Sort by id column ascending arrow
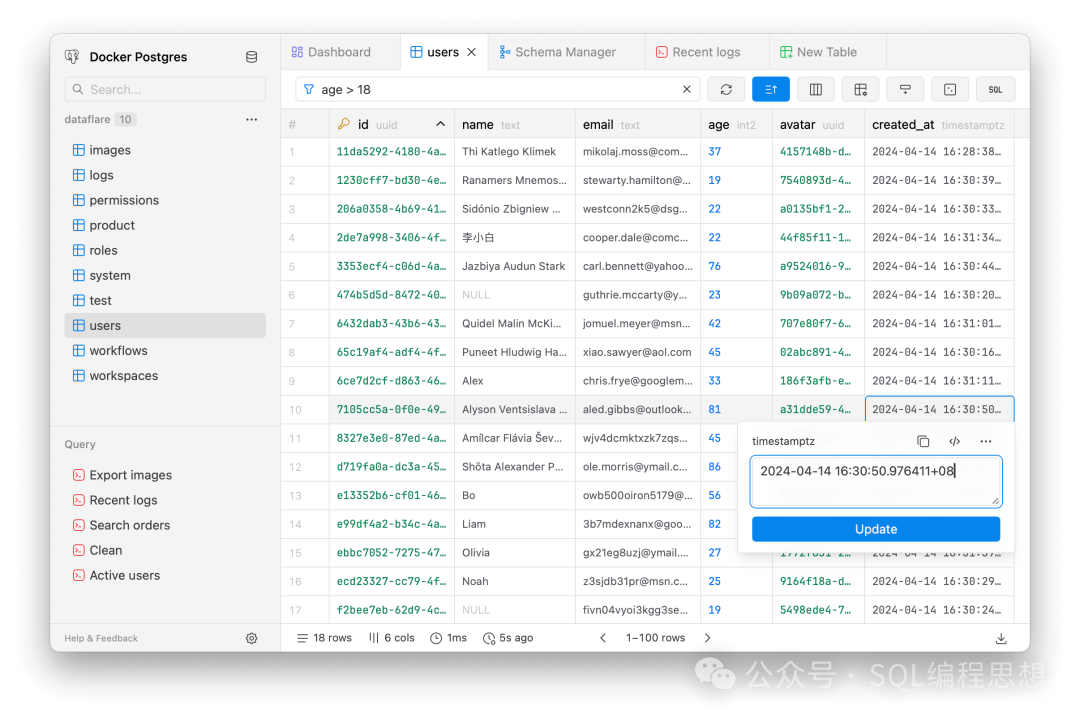 click(440, 124)
